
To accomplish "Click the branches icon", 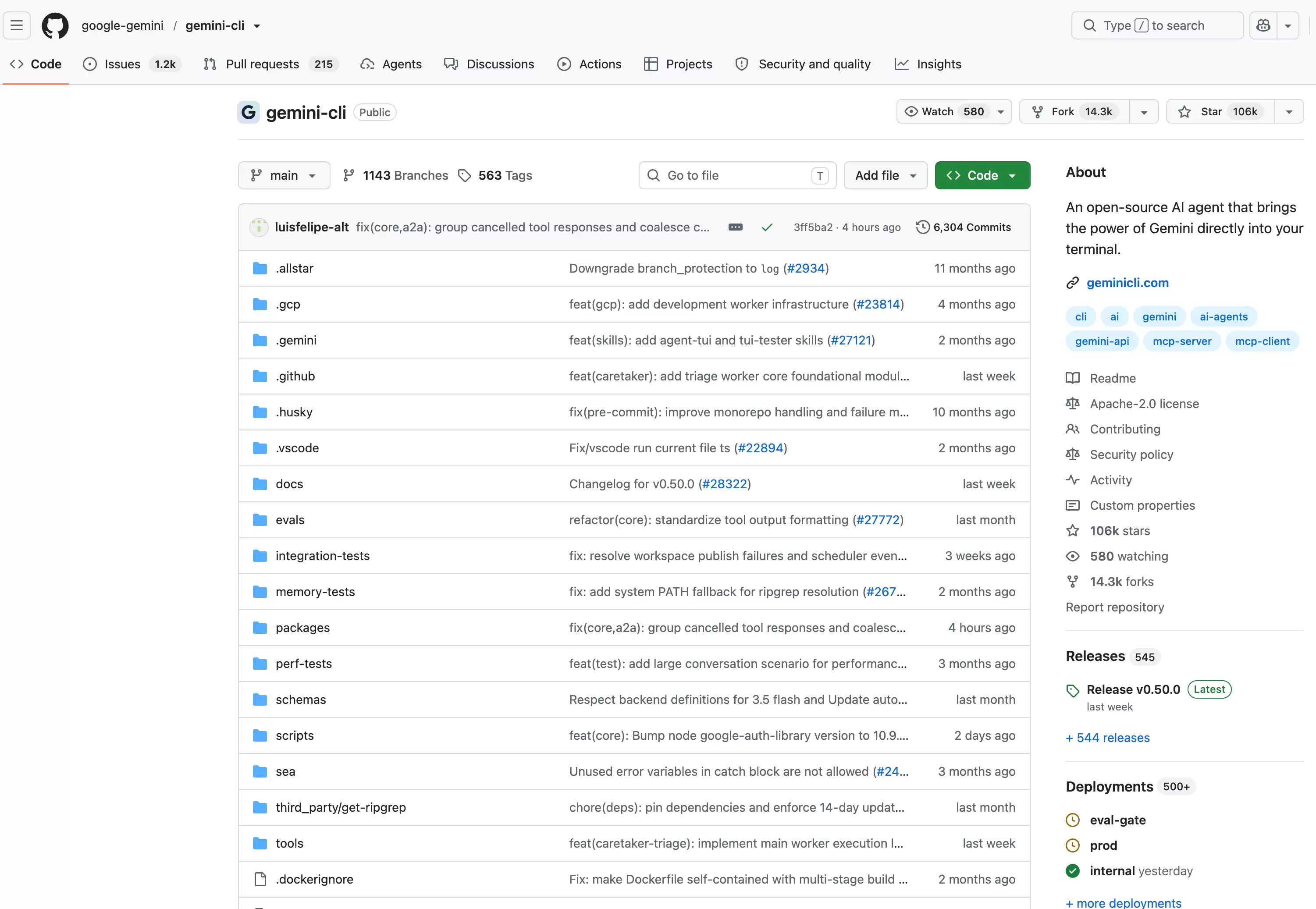I will (349, 175).
